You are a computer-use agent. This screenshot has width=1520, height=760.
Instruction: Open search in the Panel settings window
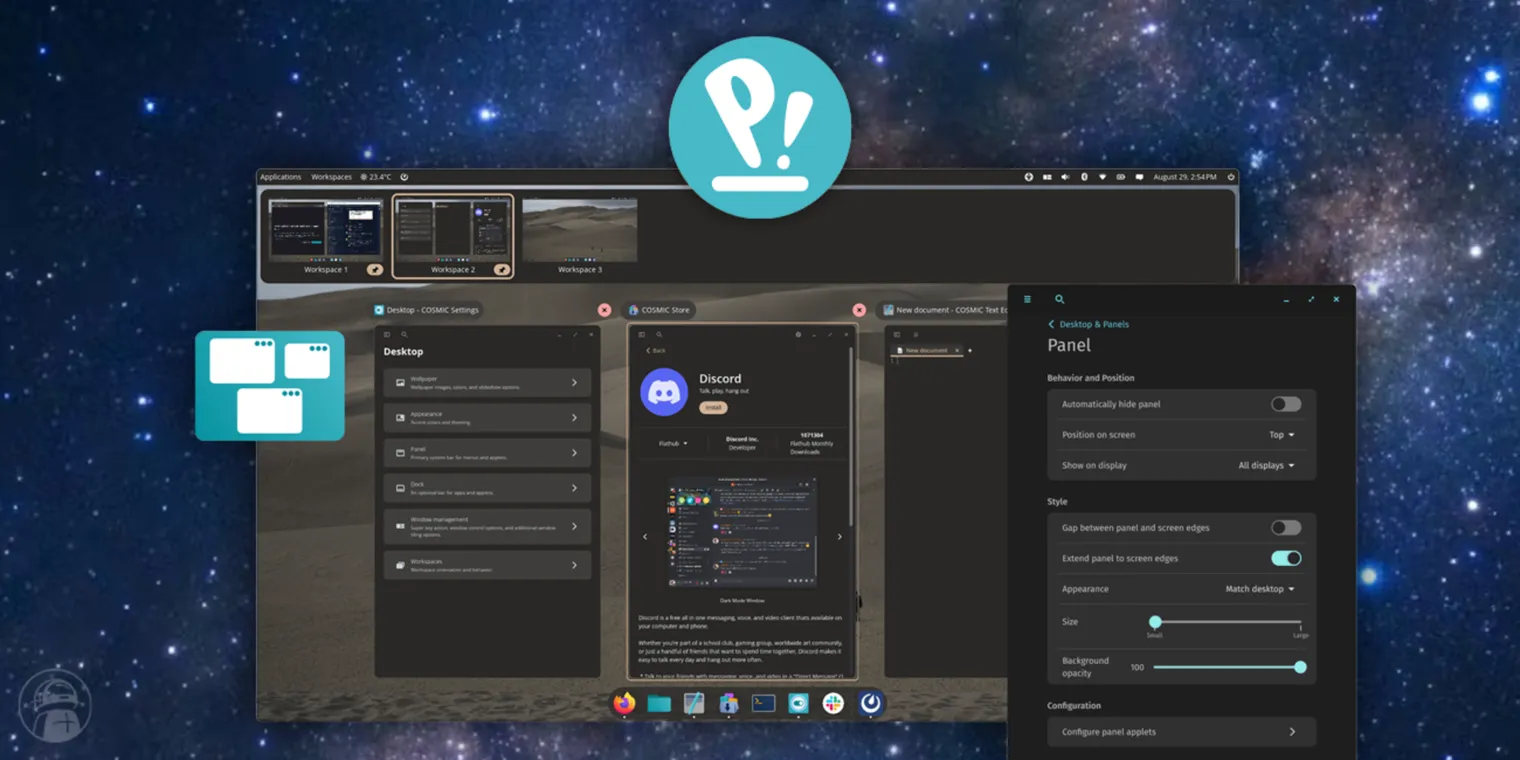[1059, 299]
